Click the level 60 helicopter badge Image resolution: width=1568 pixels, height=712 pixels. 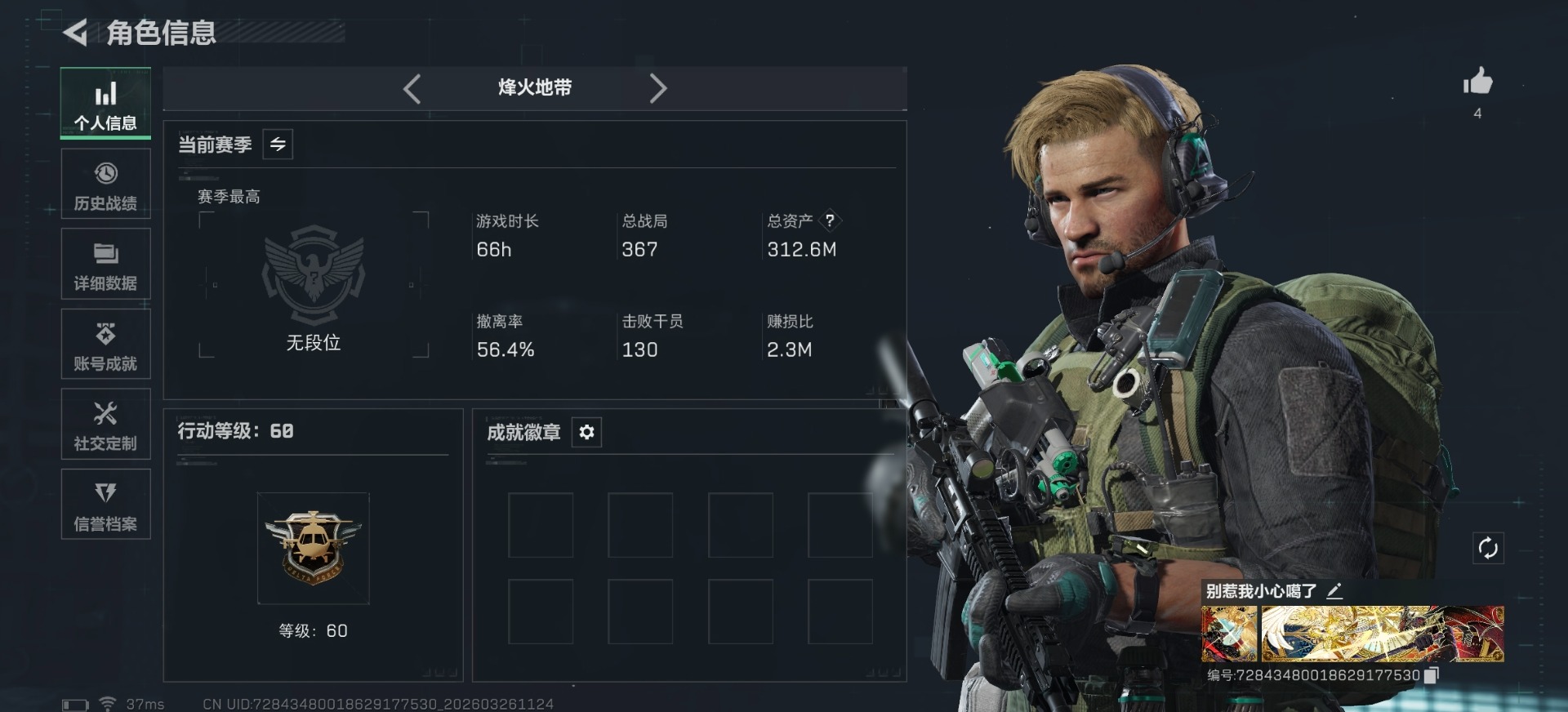314,548
